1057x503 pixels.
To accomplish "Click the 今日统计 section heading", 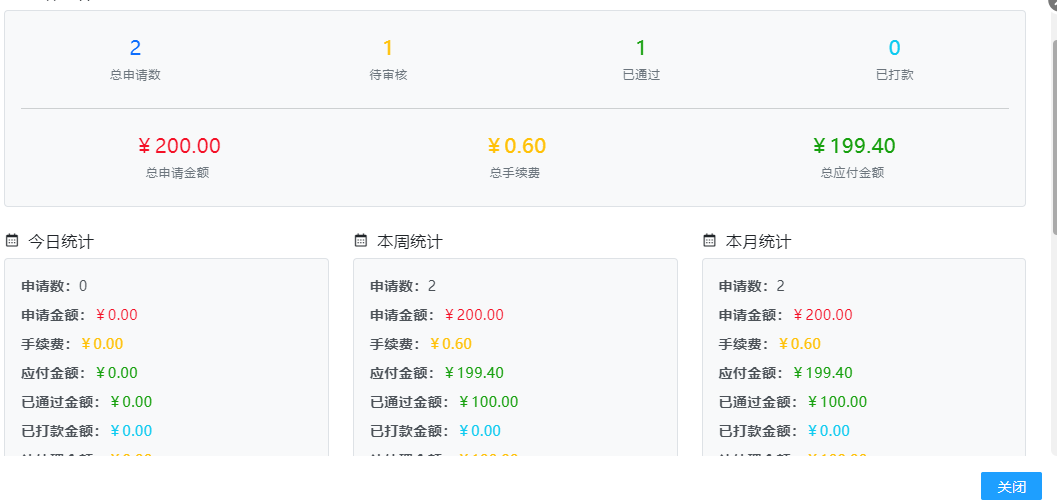I will [61, 242].
